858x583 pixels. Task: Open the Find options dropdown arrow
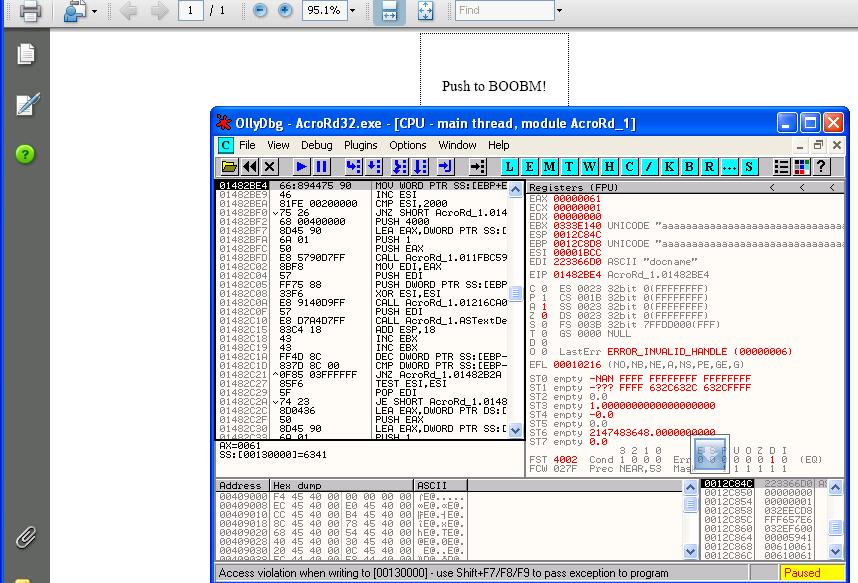[560, 11]
